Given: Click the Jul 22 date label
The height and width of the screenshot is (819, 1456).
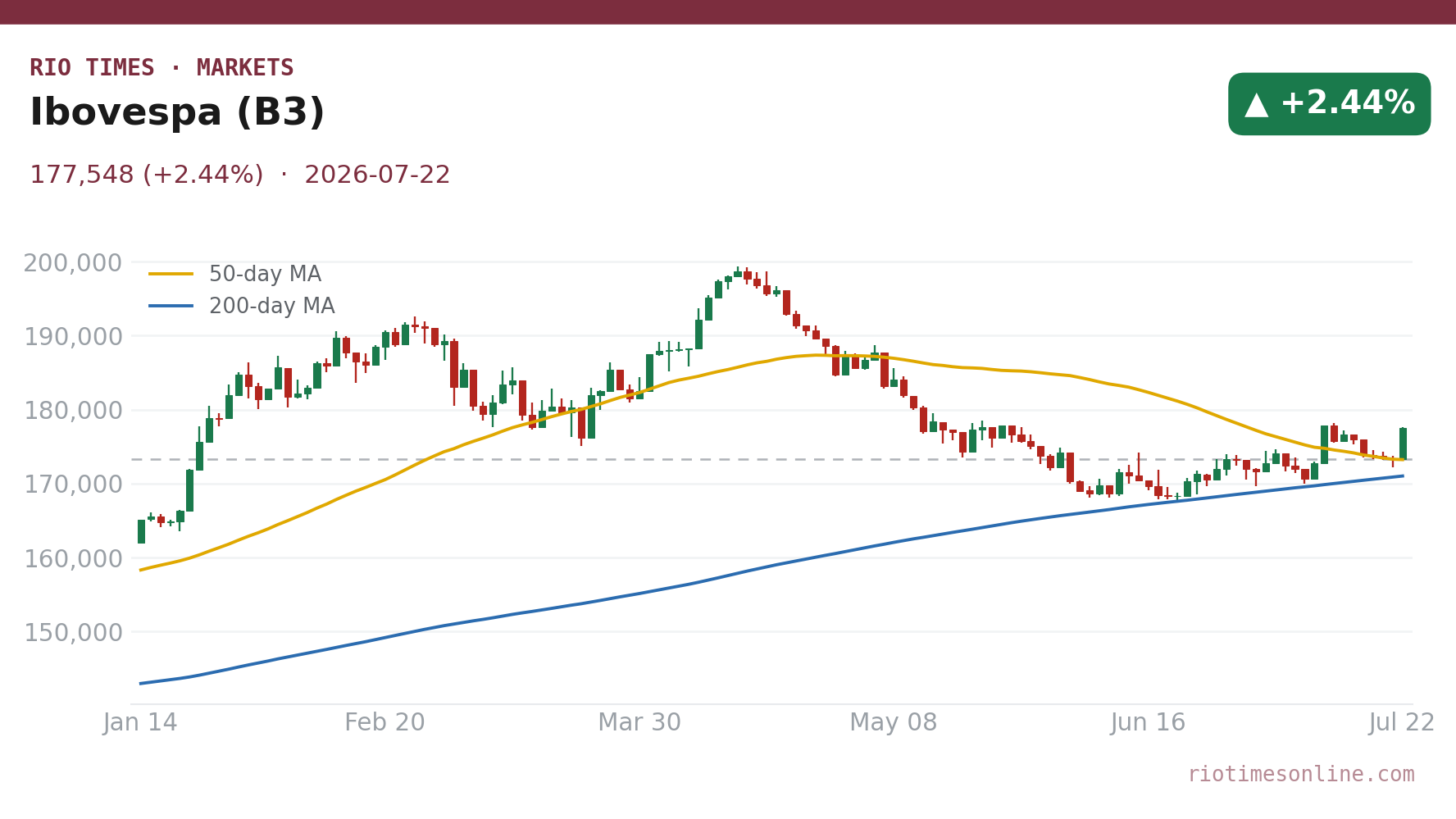Looking at the screenshot, I should pos(1402,723).
